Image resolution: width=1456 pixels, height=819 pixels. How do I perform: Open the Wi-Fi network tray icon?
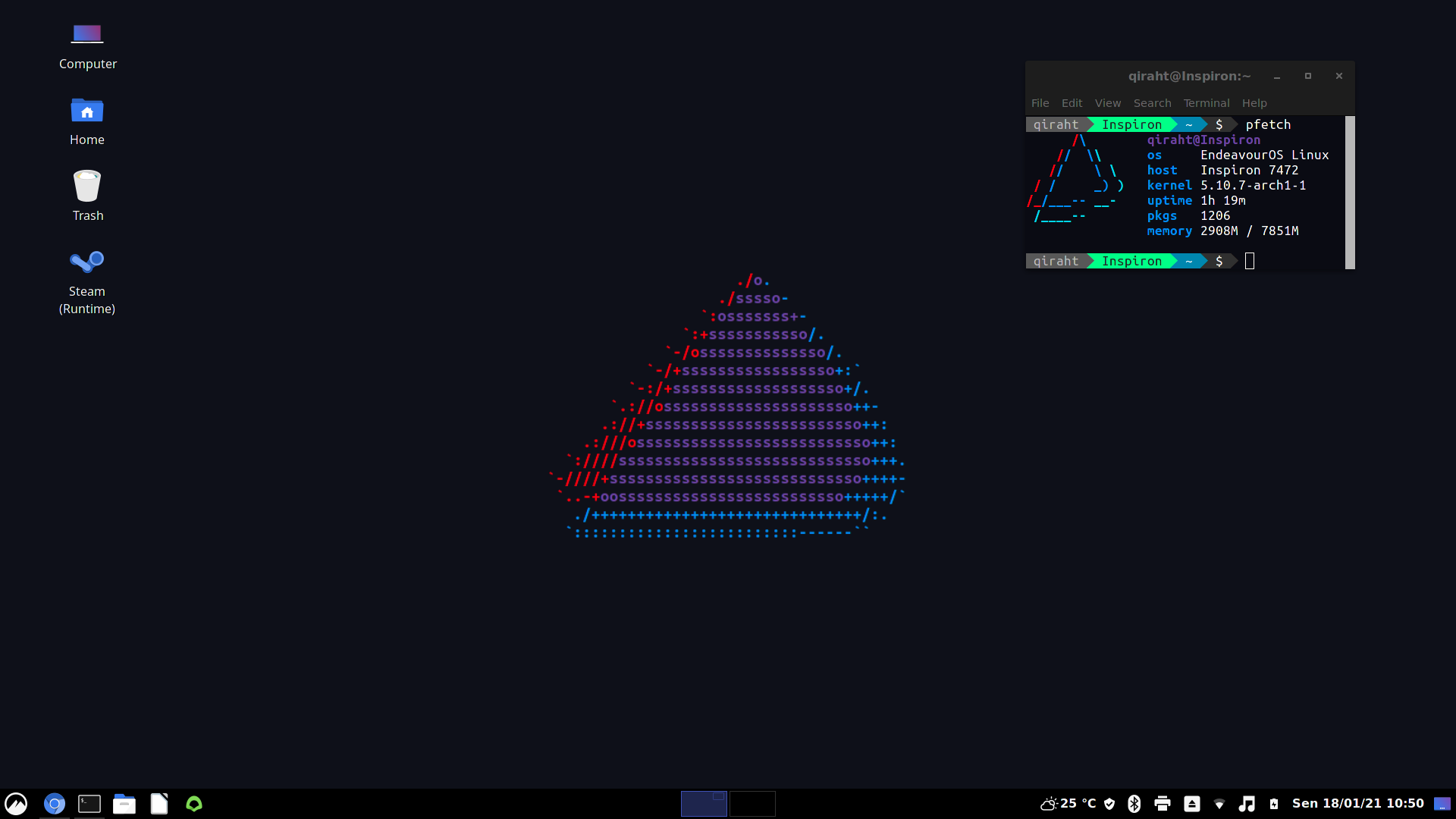pos(1219,804)
